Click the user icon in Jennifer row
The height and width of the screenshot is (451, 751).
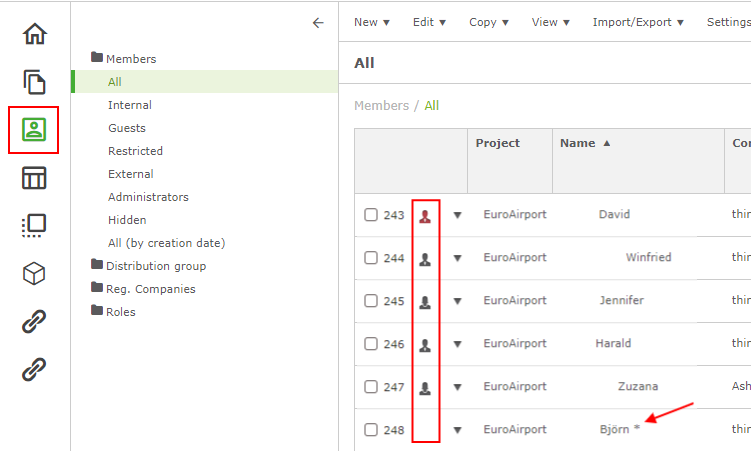[425, 303]
